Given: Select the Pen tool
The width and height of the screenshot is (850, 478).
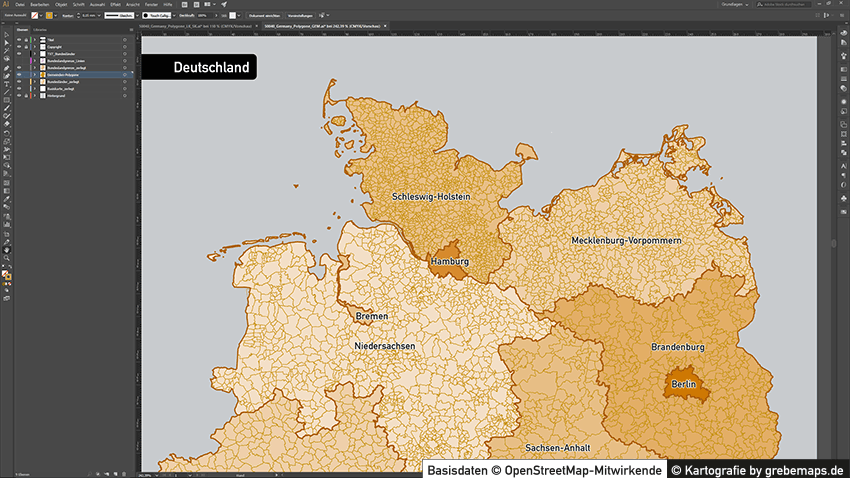Looking at the screenshot, I should tap(6, 68).
